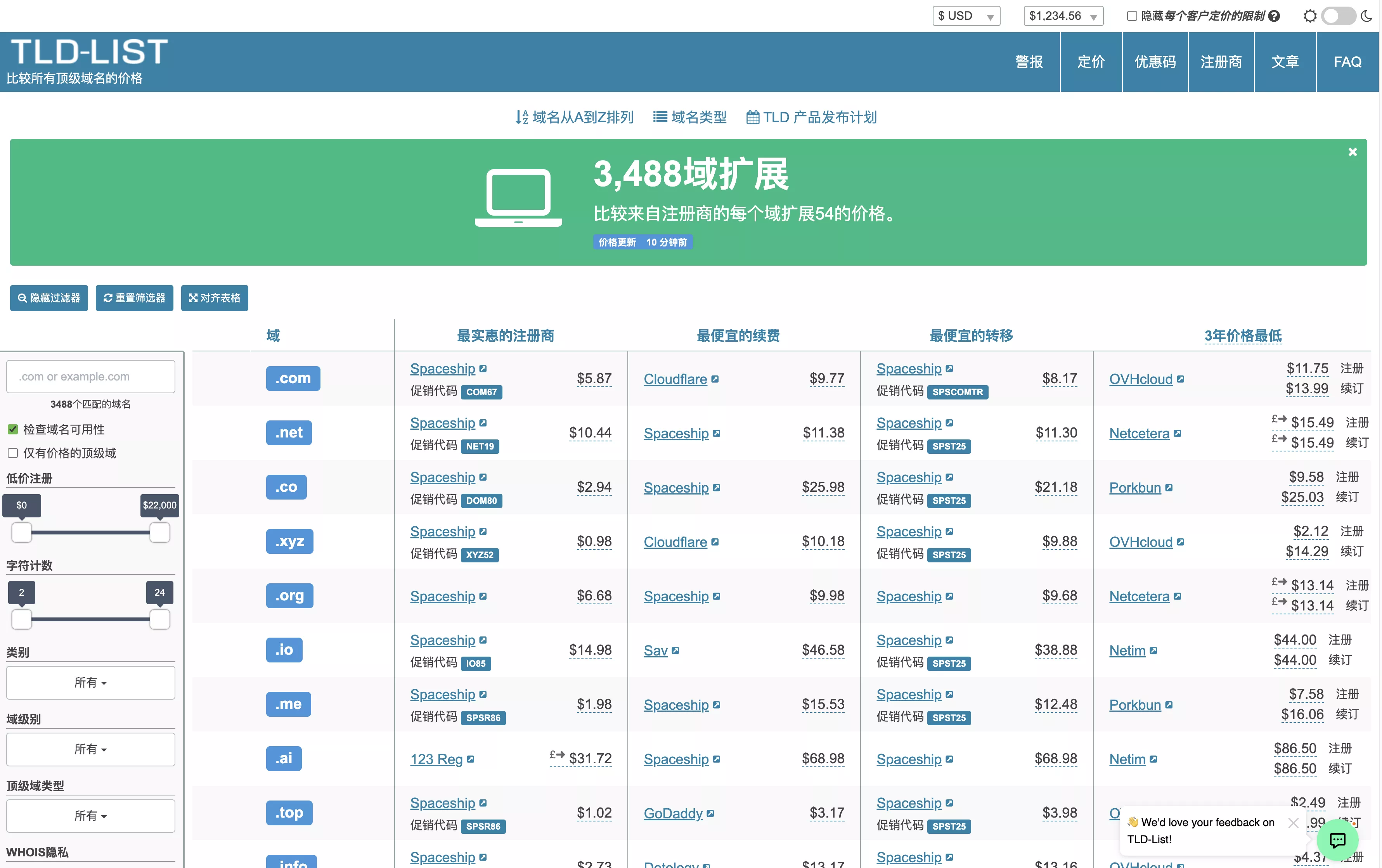
Task: Open the Cloudflare link in the .com row
Action: coord(675,379)
